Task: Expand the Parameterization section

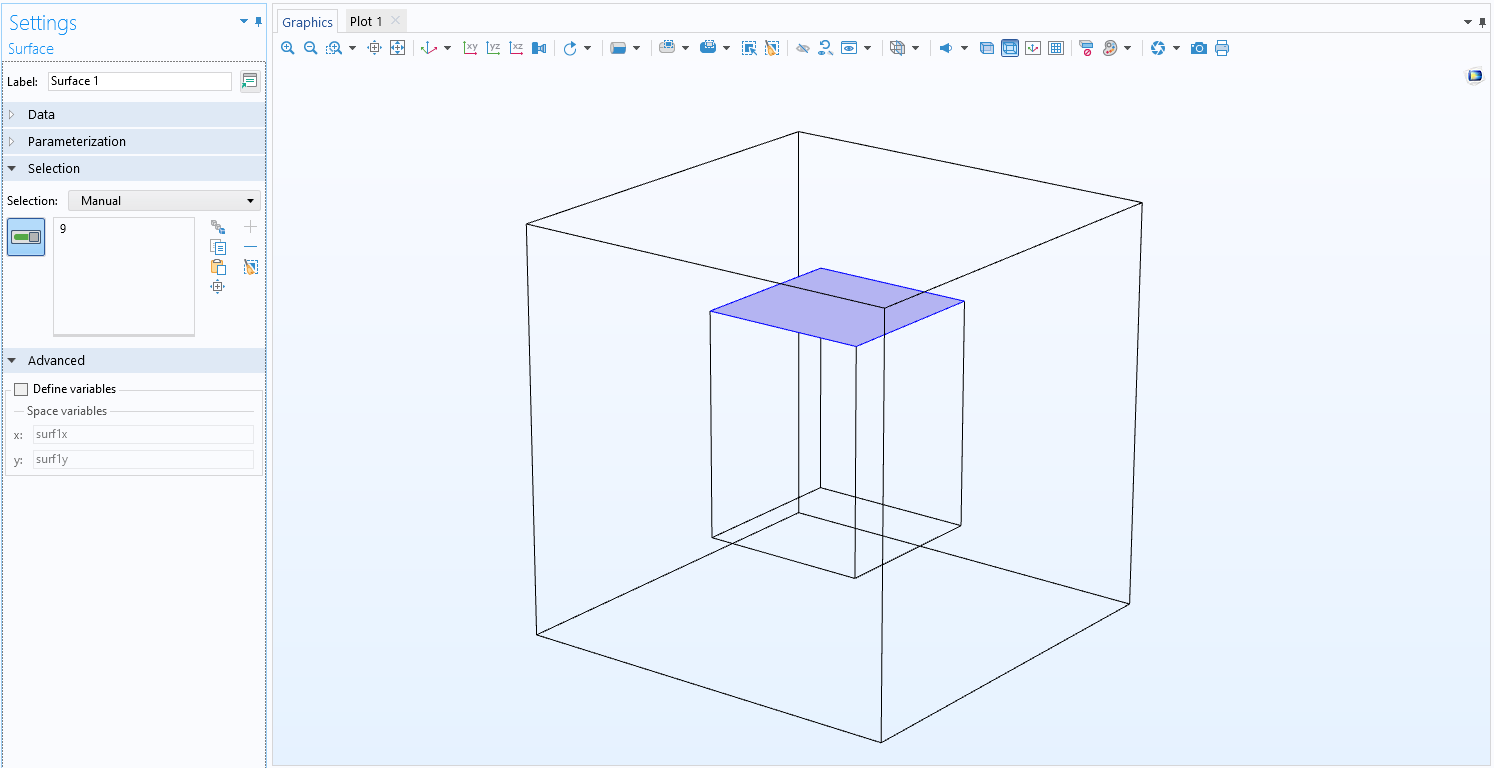Action: (x=76, y=142)
